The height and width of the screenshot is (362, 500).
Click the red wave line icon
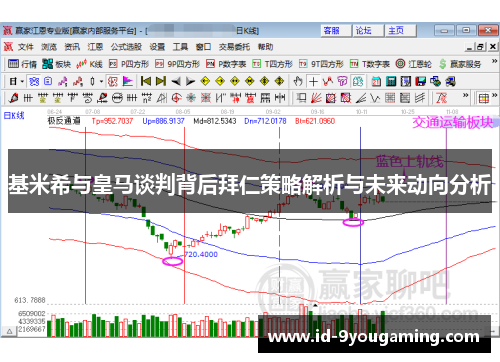click(x=328, y=81)
